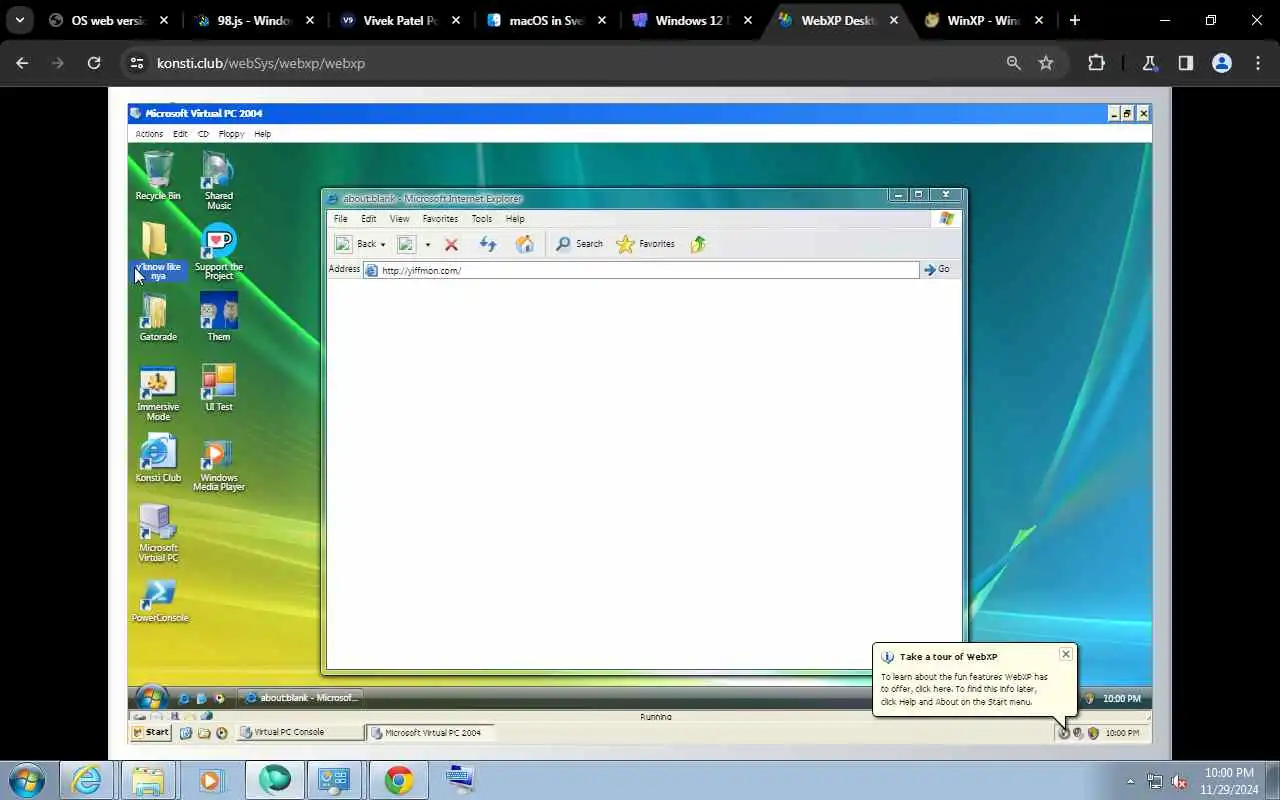Open the Chrome extensions puzzle icon
The image size is (1280, 800).
(x=1096, y=63)
